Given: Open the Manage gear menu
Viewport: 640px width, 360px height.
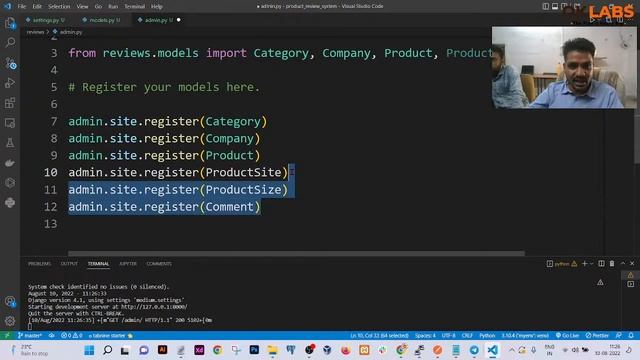Looking at the screenshot, I should (10, 321).
